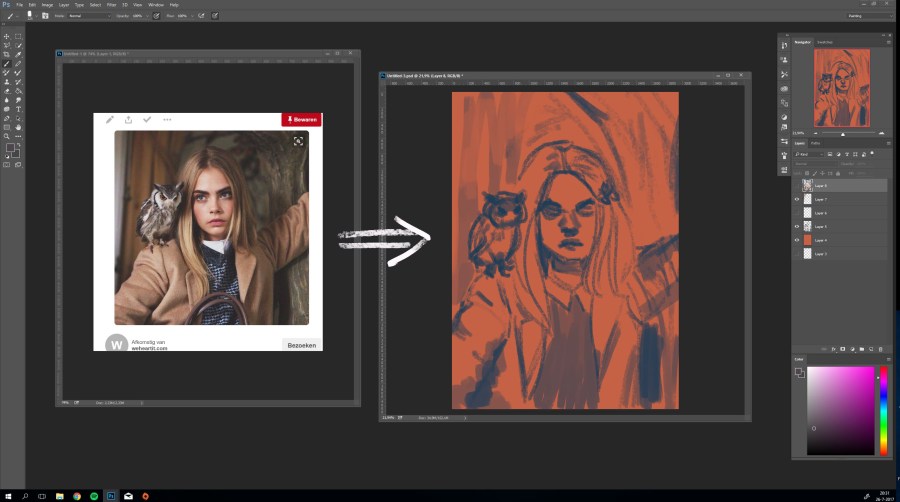Click the red Bewaren button

[301, 119]
